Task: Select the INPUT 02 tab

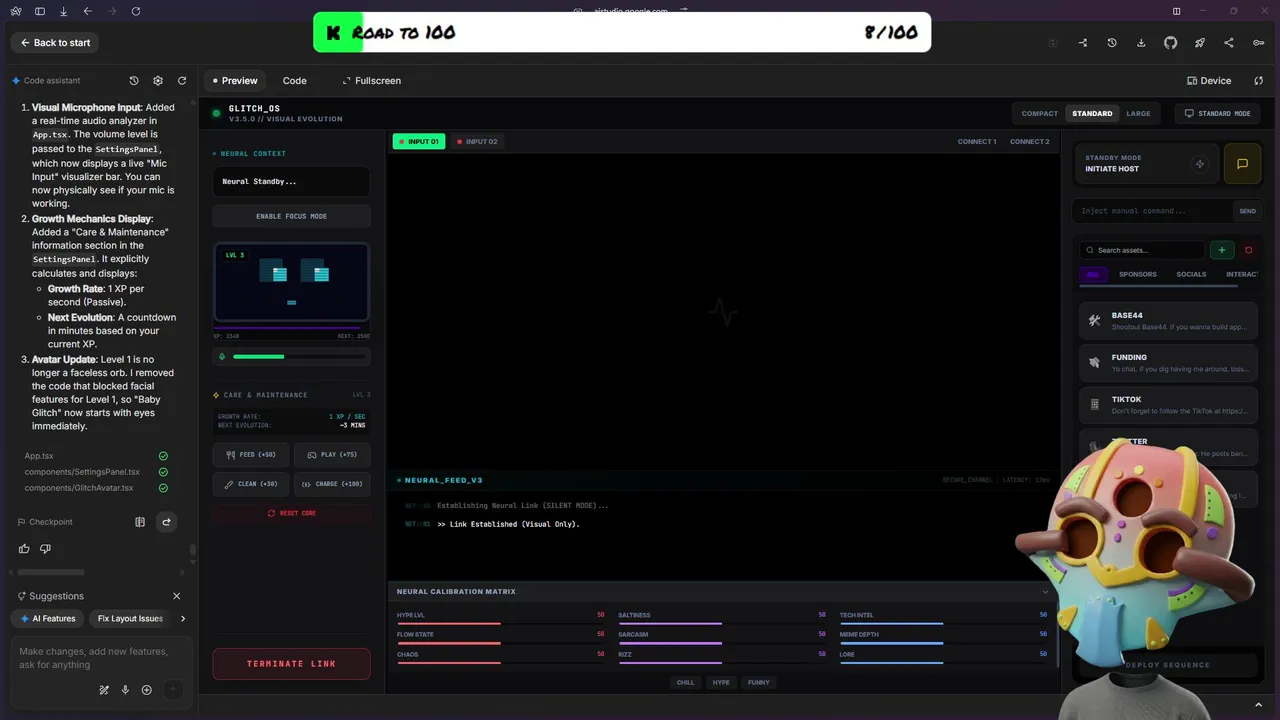Action: coord(477,142)
